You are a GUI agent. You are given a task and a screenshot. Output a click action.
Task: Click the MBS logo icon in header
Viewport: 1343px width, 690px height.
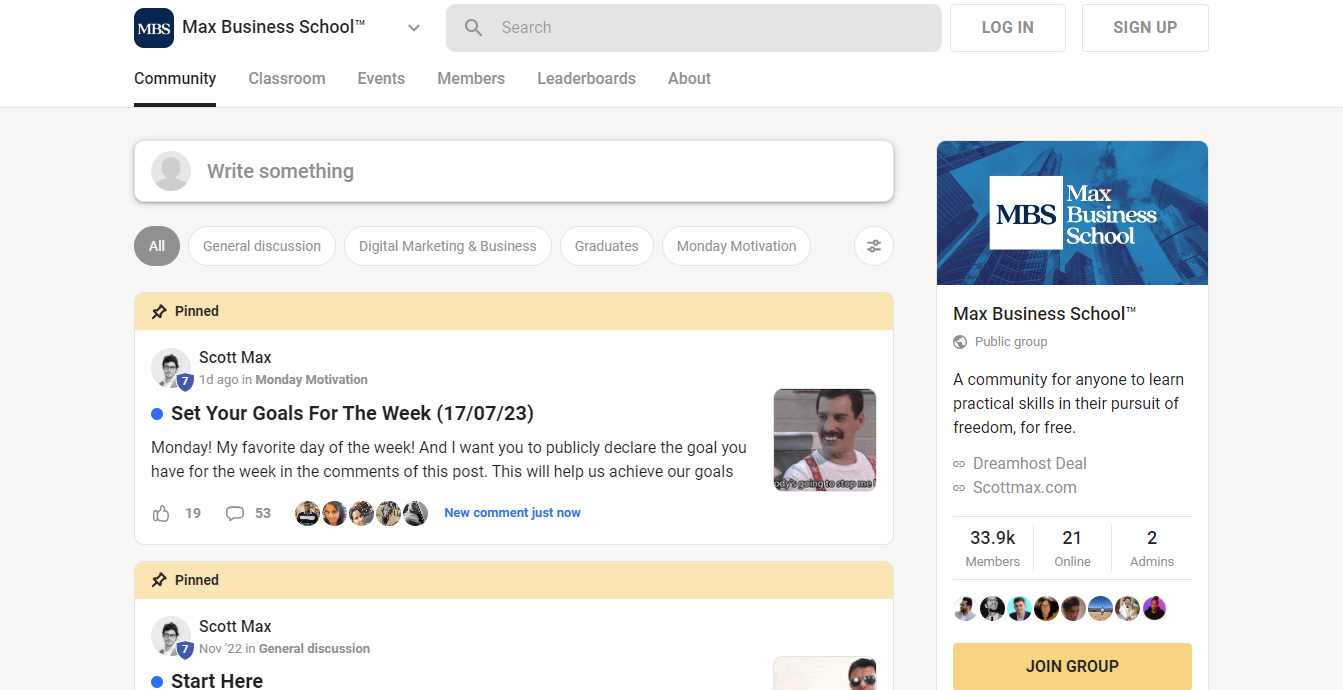click(154, 28)
